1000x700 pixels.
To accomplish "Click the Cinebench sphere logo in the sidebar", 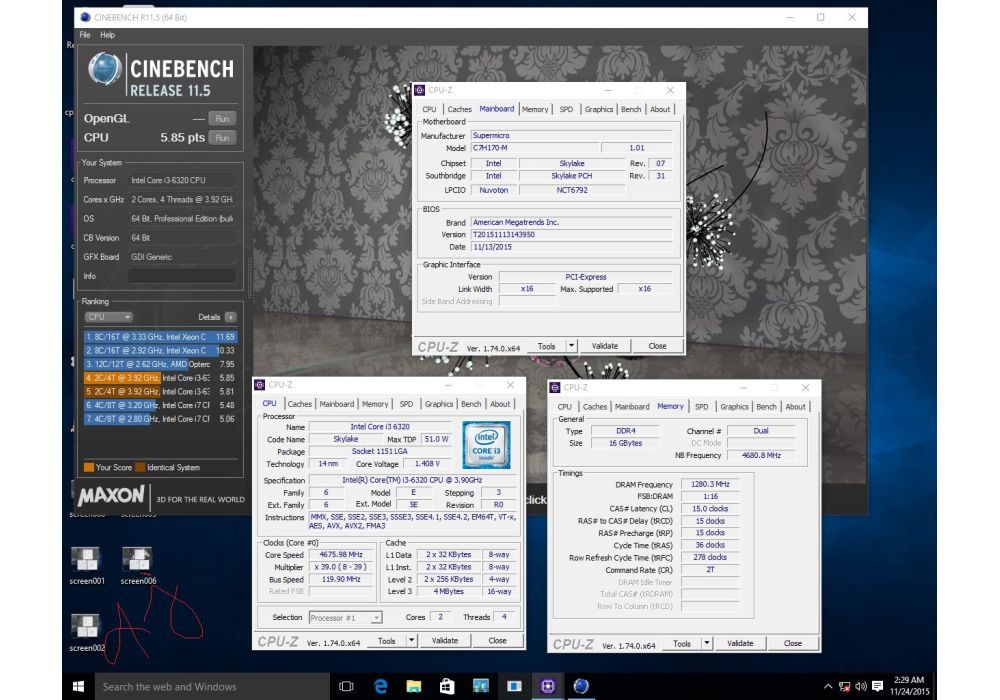I will [x=105, y=69].
